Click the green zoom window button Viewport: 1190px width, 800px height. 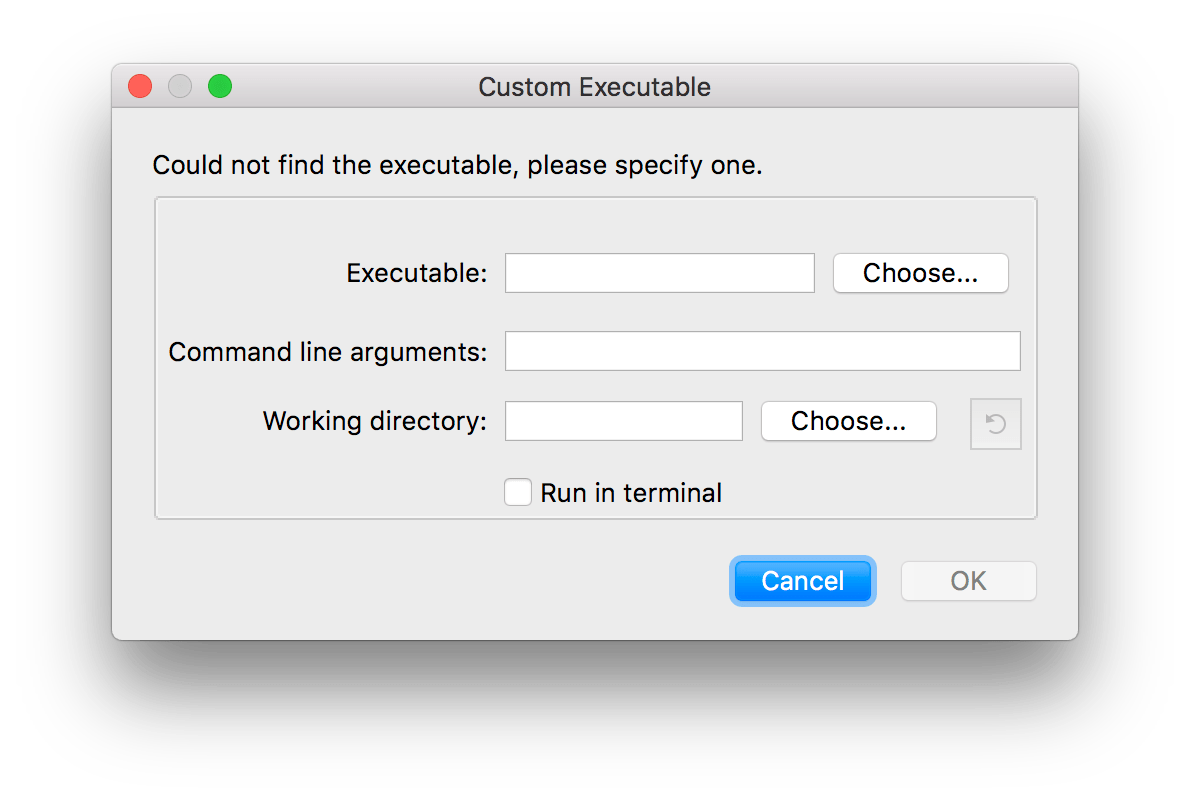(x=220, y=87)
